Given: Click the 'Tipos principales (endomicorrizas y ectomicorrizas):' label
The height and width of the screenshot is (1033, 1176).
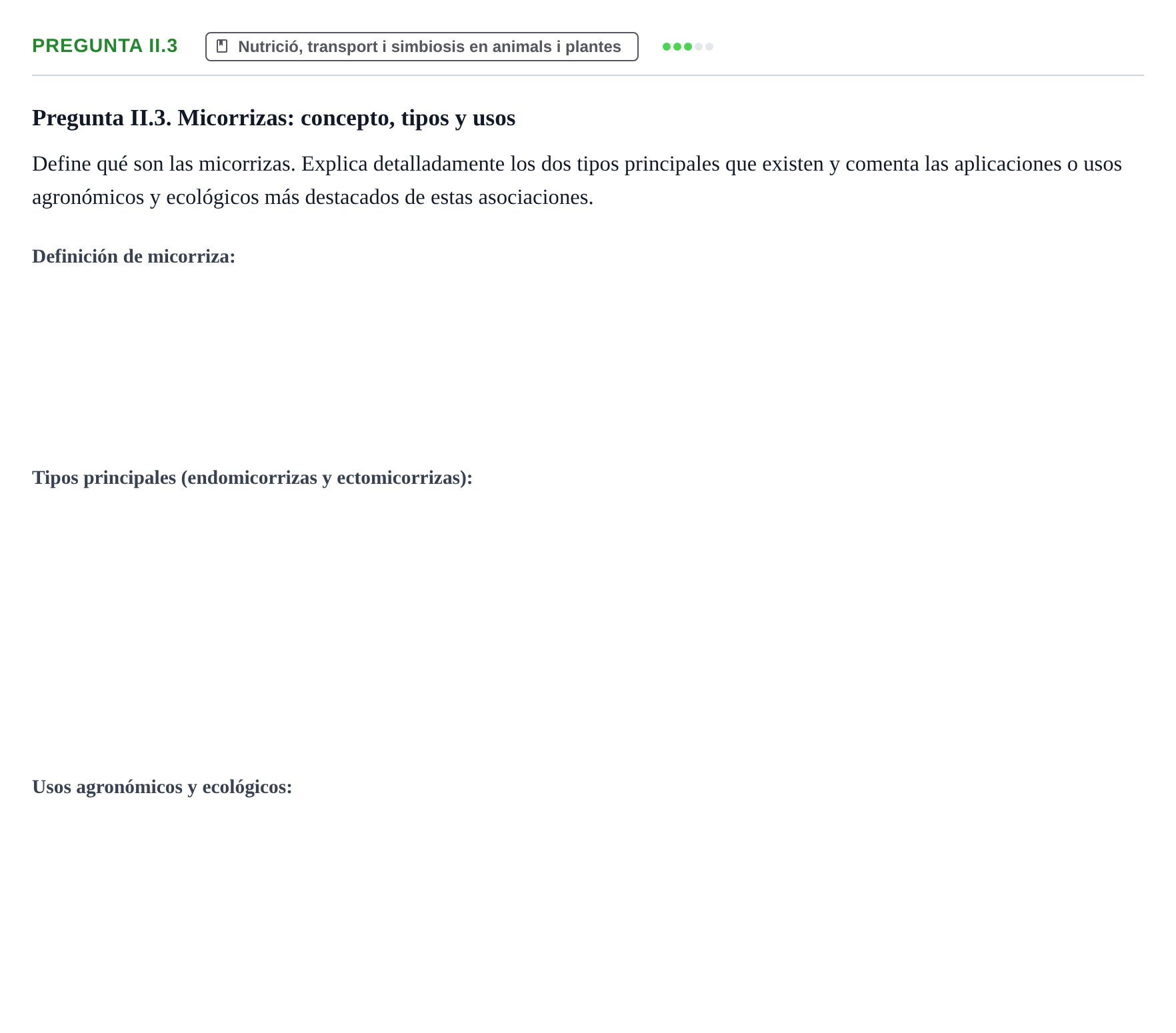Looking at the screenshot, I should point(252,478).
